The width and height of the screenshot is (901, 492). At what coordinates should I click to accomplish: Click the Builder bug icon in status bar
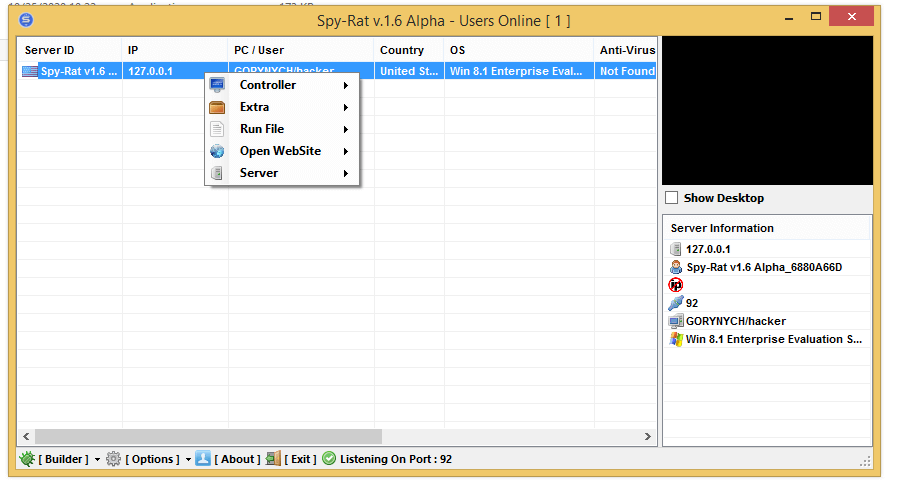coord(27,459)
